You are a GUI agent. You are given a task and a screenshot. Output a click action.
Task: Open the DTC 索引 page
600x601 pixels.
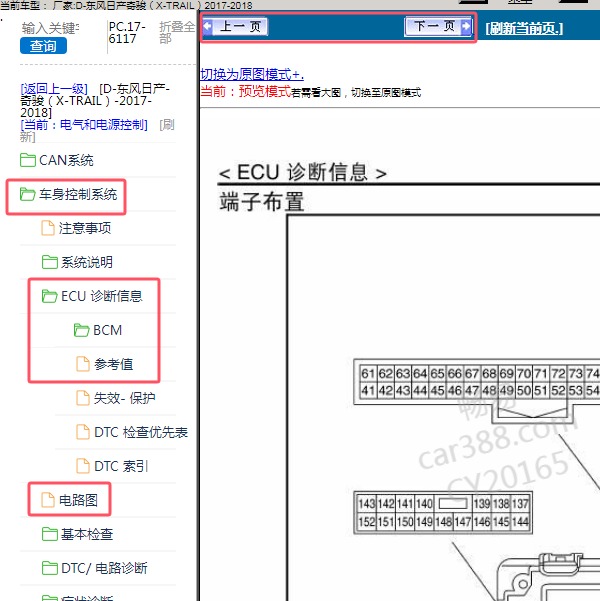(x=121, y=466)
